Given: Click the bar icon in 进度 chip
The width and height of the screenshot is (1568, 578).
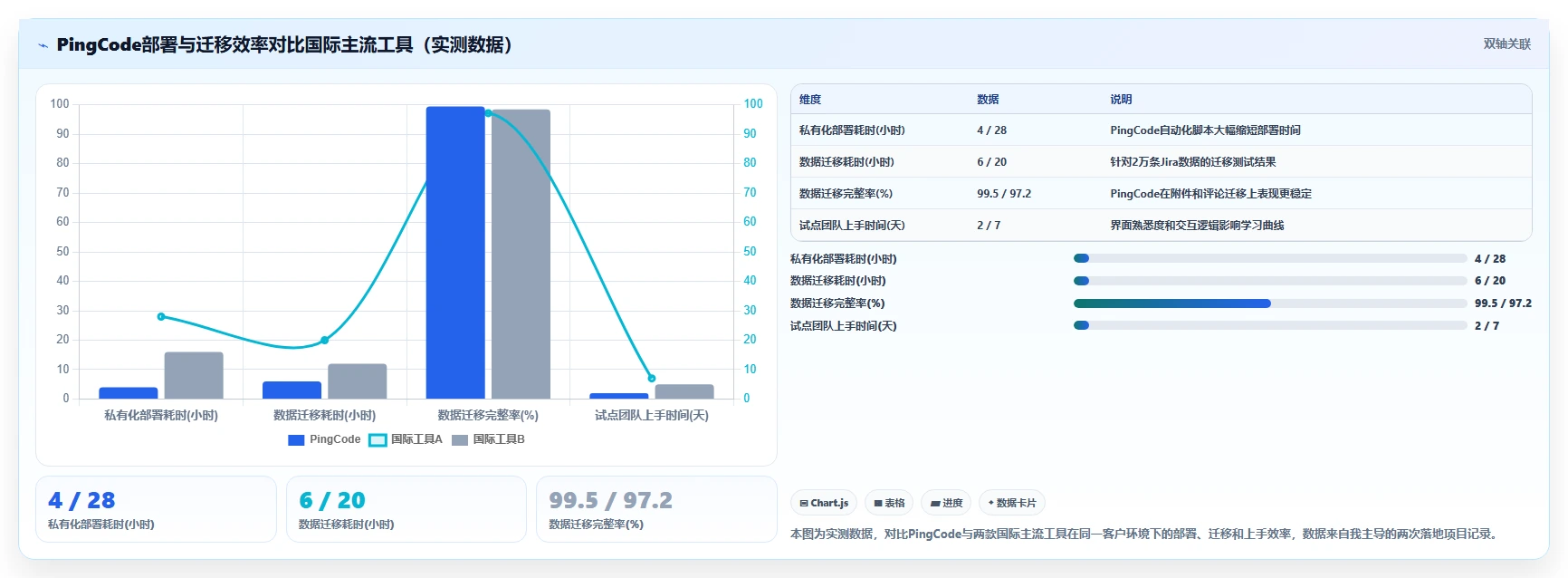Looking at the screenshot, I should (935, 504).
